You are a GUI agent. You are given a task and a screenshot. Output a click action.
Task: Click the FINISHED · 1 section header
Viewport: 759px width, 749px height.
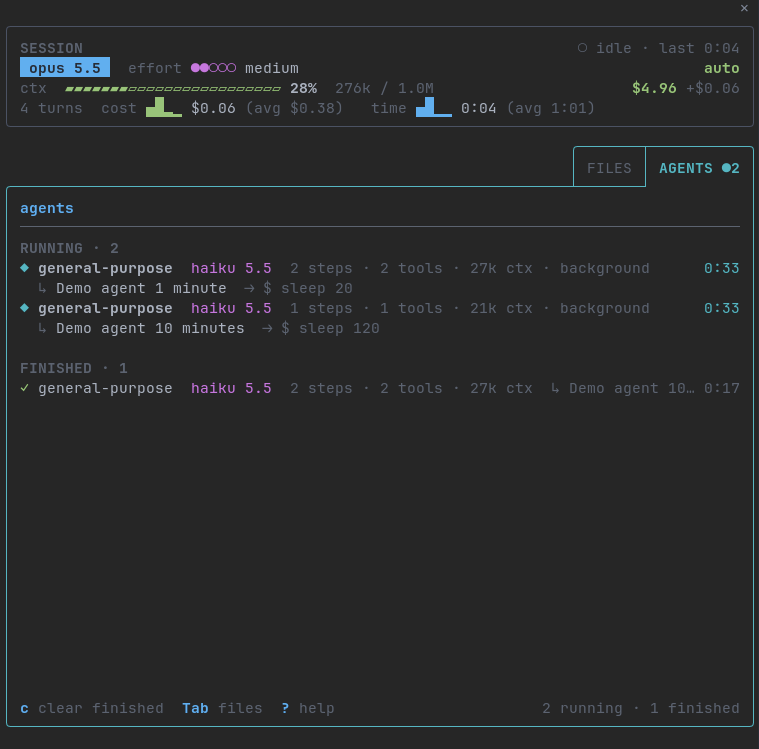coord(74,368)
